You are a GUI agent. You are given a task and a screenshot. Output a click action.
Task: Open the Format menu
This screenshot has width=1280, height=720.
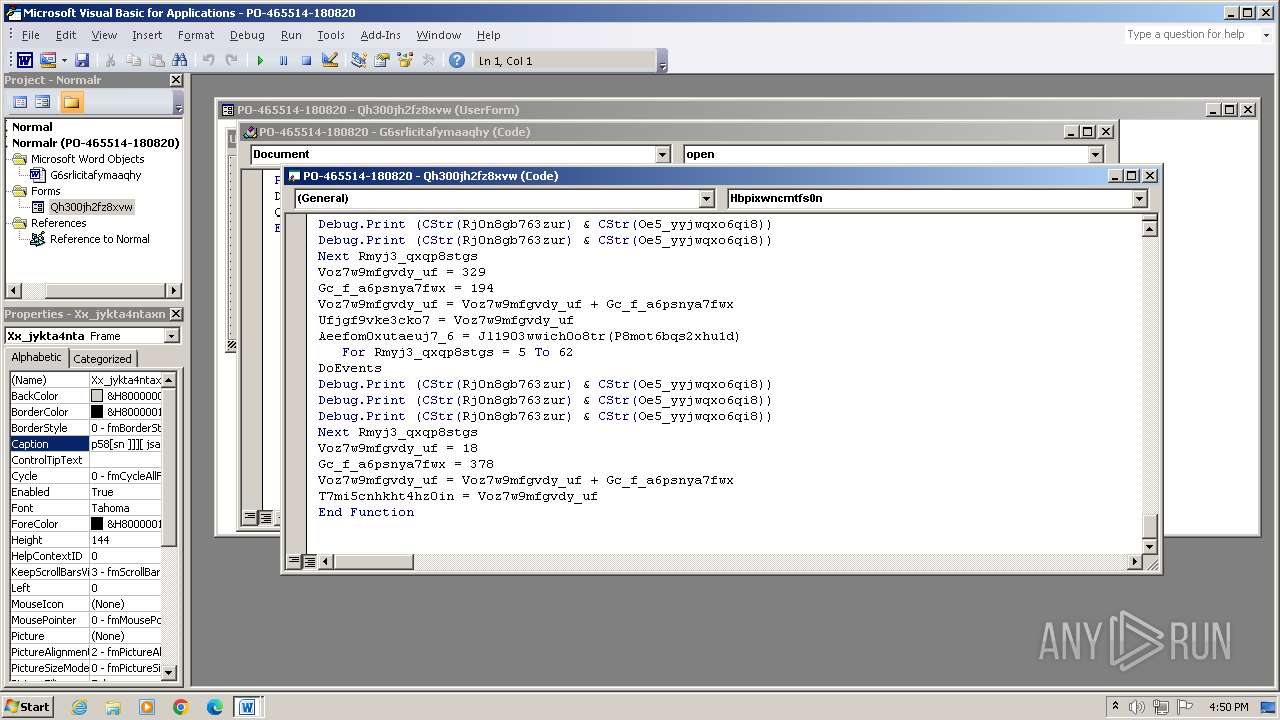pos(196,35)
